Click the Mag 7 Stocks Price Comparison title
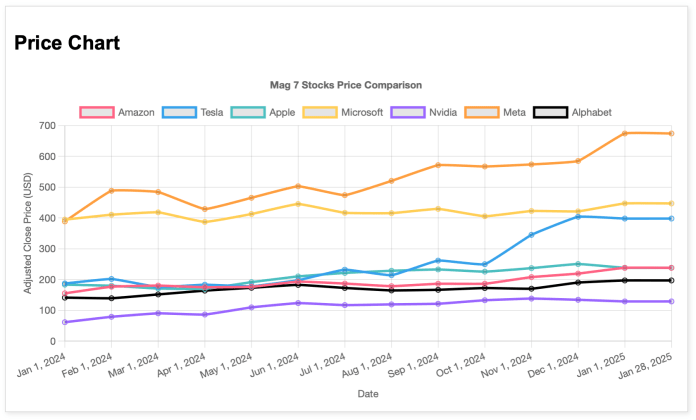 tap(346, 85)
